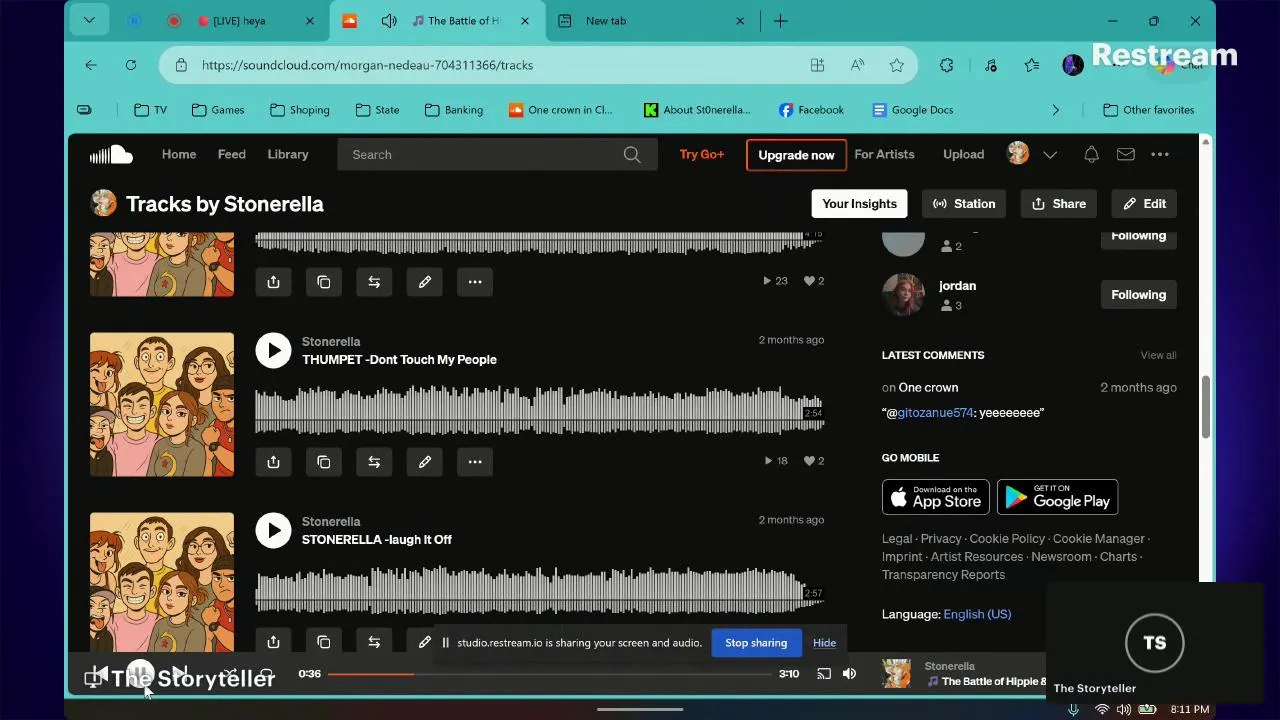
Task: Hide the screen sharing notice
Action: [x=824, y=643]
